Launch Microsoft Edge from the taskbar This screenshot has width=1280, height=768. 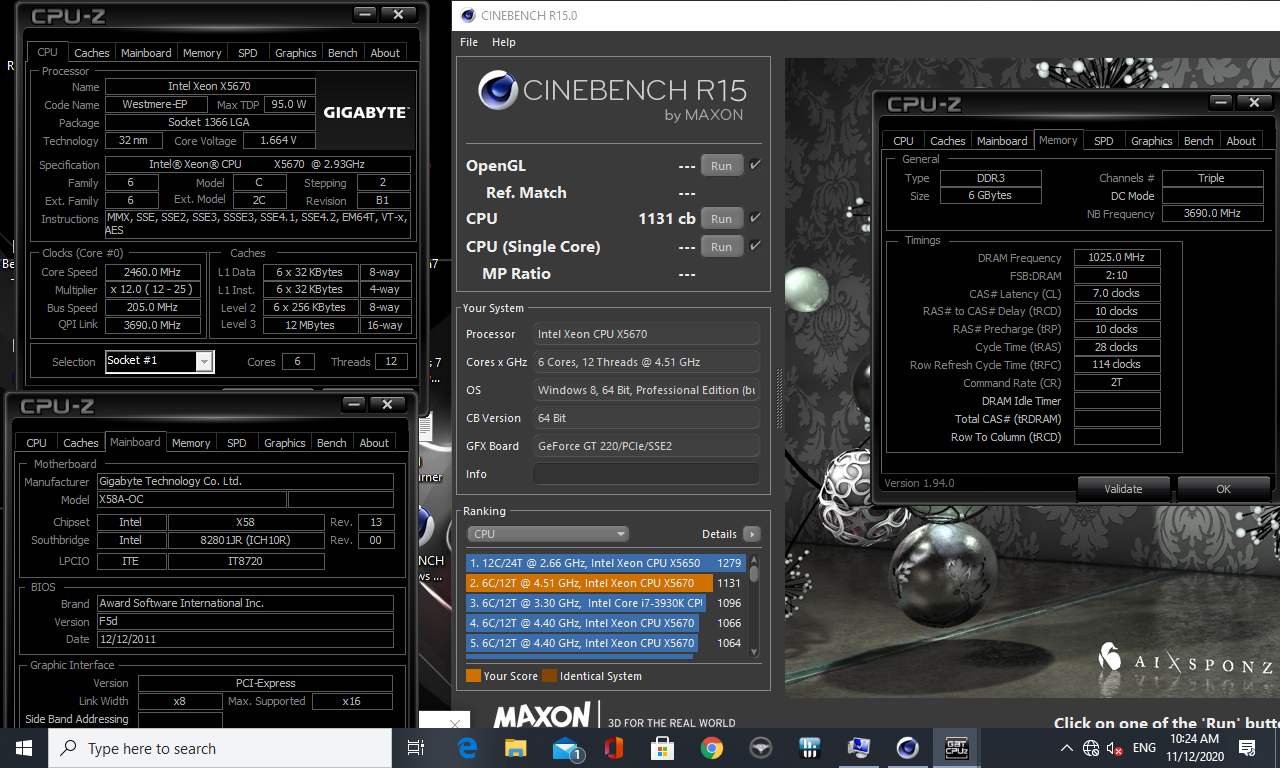coord(467,748)
